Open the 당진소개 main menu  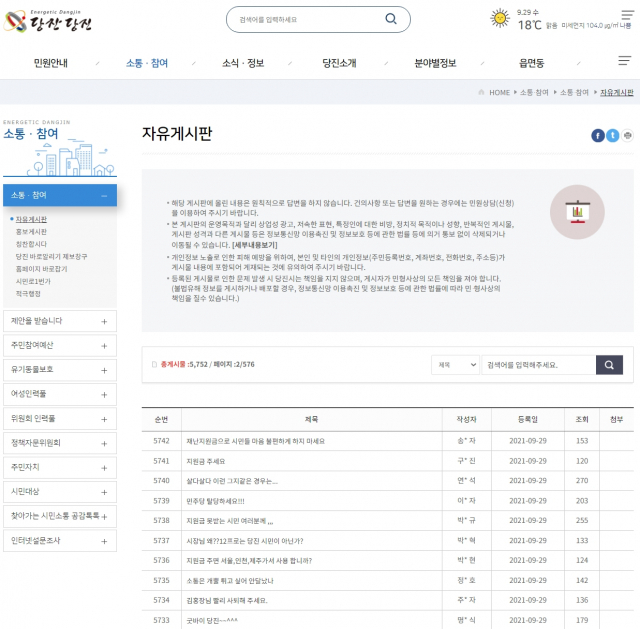coord(339,63)
